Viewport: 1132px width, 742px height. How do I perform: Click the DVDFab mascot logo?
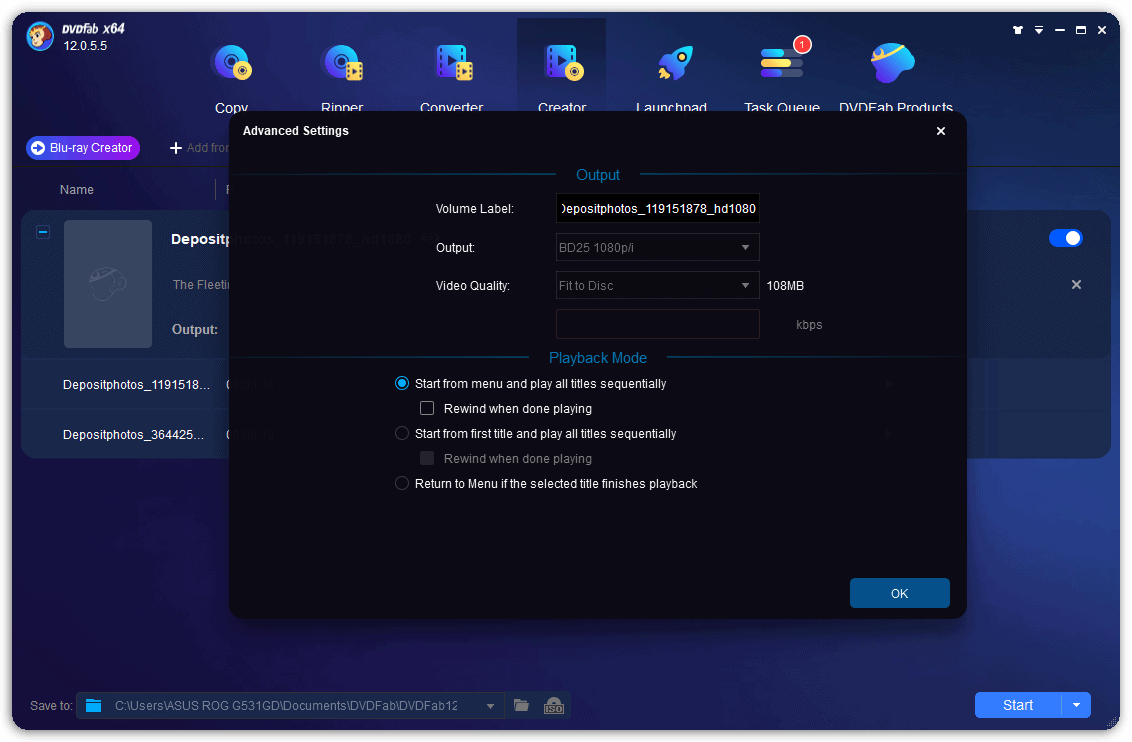tap(40, 36)
